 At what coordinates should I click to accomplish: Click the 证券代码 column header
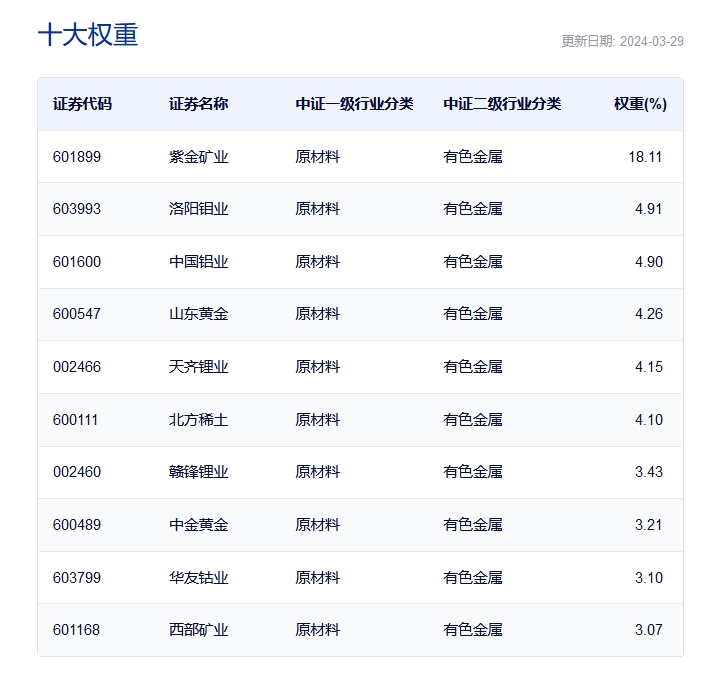[x=82, y=104]
